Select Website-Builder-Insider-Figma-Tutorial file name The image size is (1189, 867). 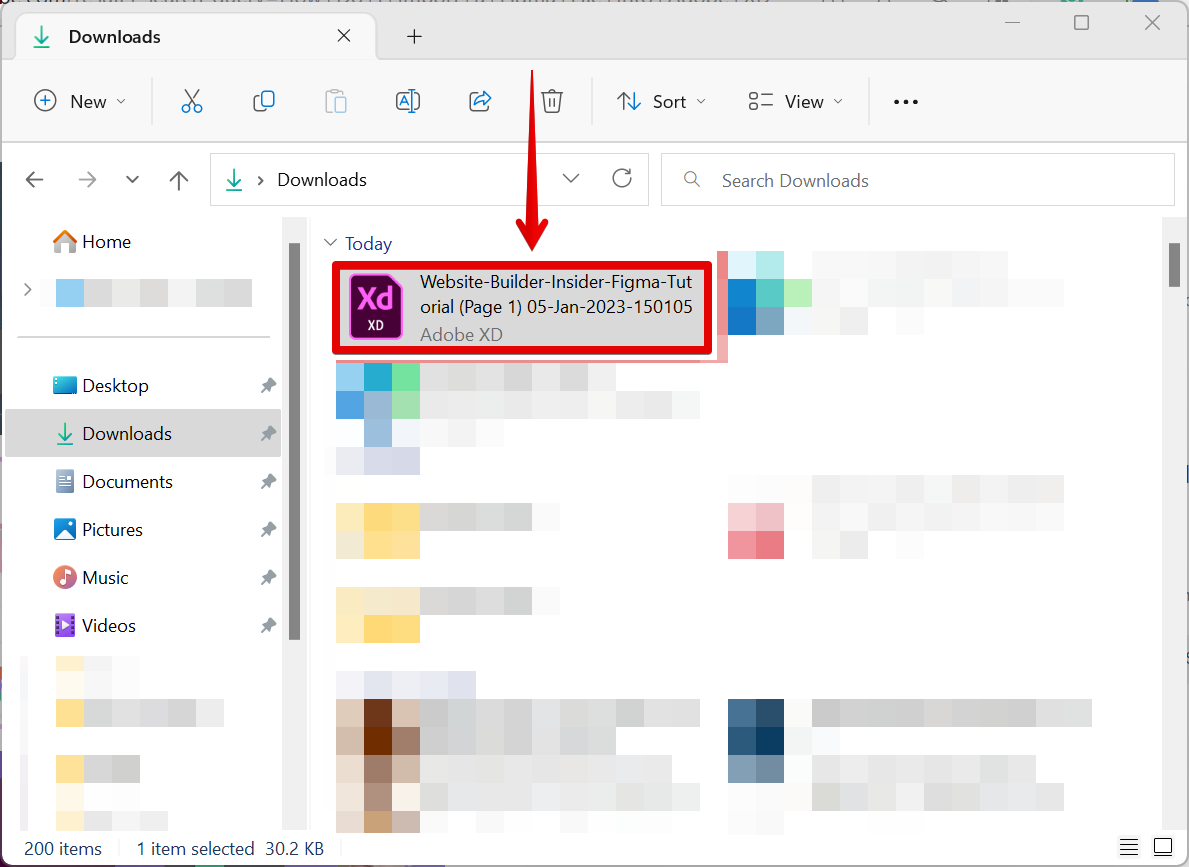(556, 294)
